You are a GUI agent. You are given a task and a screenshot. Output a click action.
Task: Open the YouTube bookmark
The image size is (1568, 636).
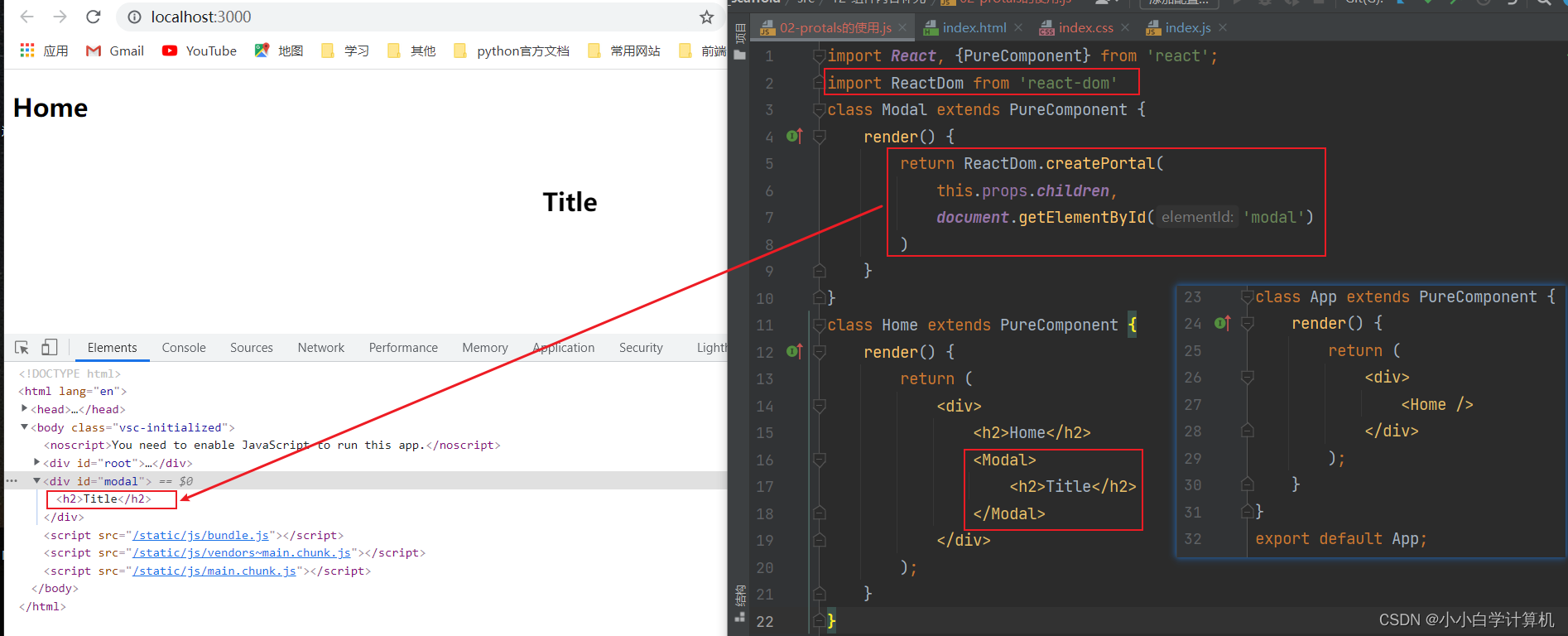pos(200,51)
